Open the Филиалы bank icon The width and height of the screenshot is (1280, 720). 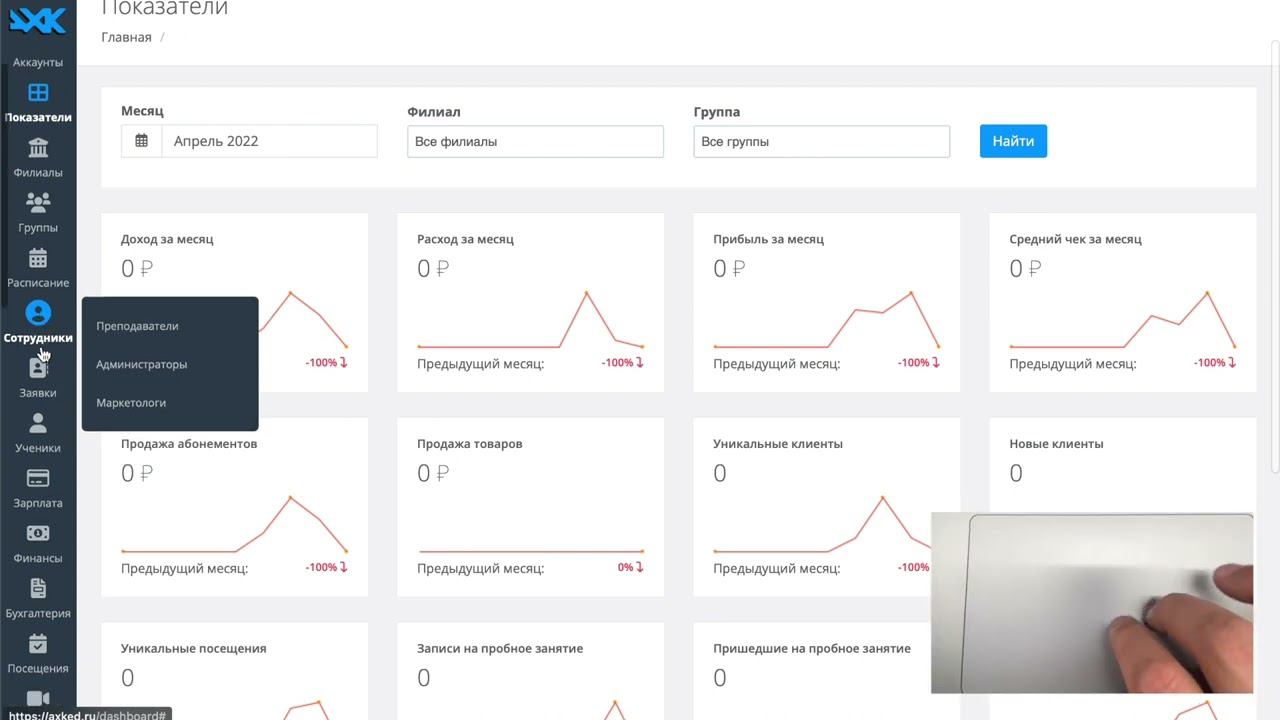[x=38, y=148]
